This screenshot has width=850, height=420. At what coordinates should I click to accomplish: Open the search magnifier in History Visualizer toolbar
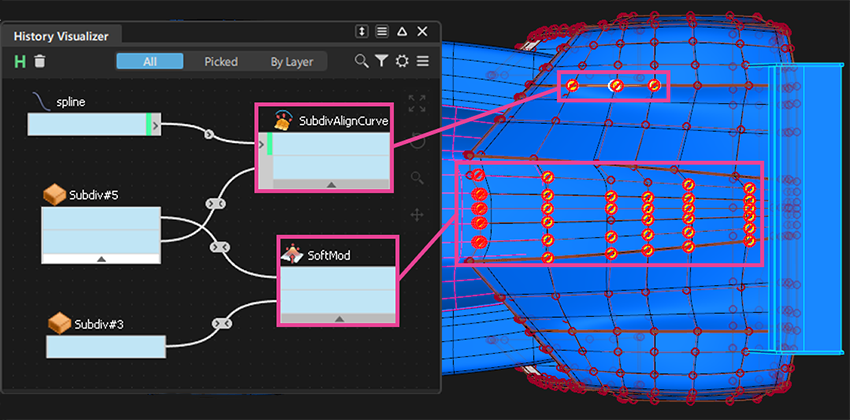(361, 61)
